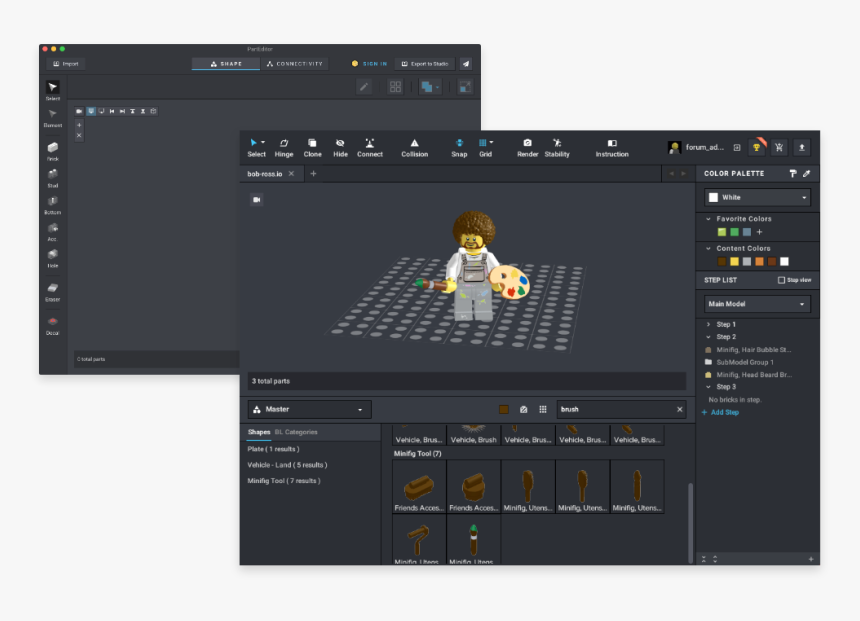Click the Connect tool icon
This screenshot has width=860, height=621.
click(370, 147)
